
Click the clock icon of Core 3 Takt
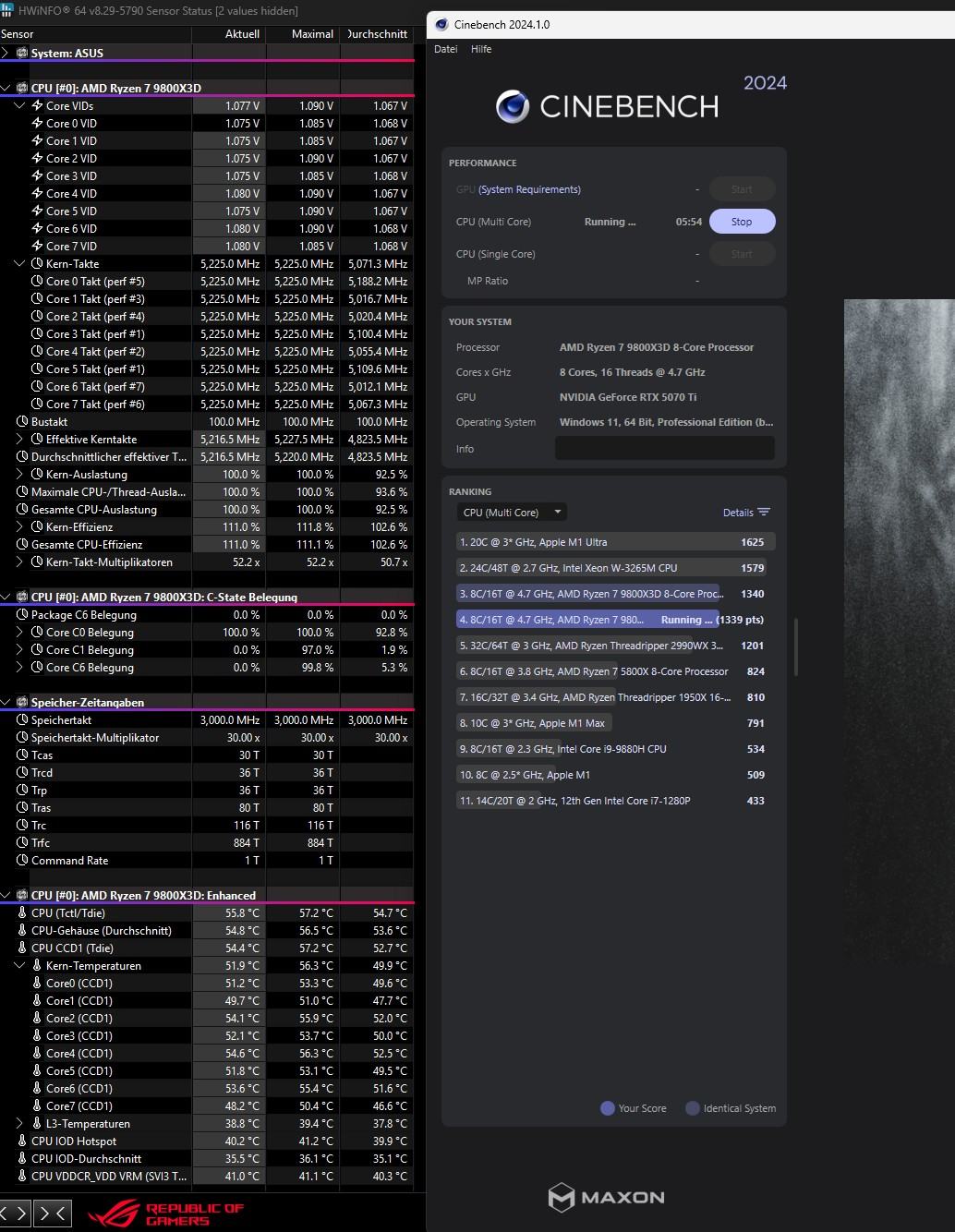(x=38, y=334)
